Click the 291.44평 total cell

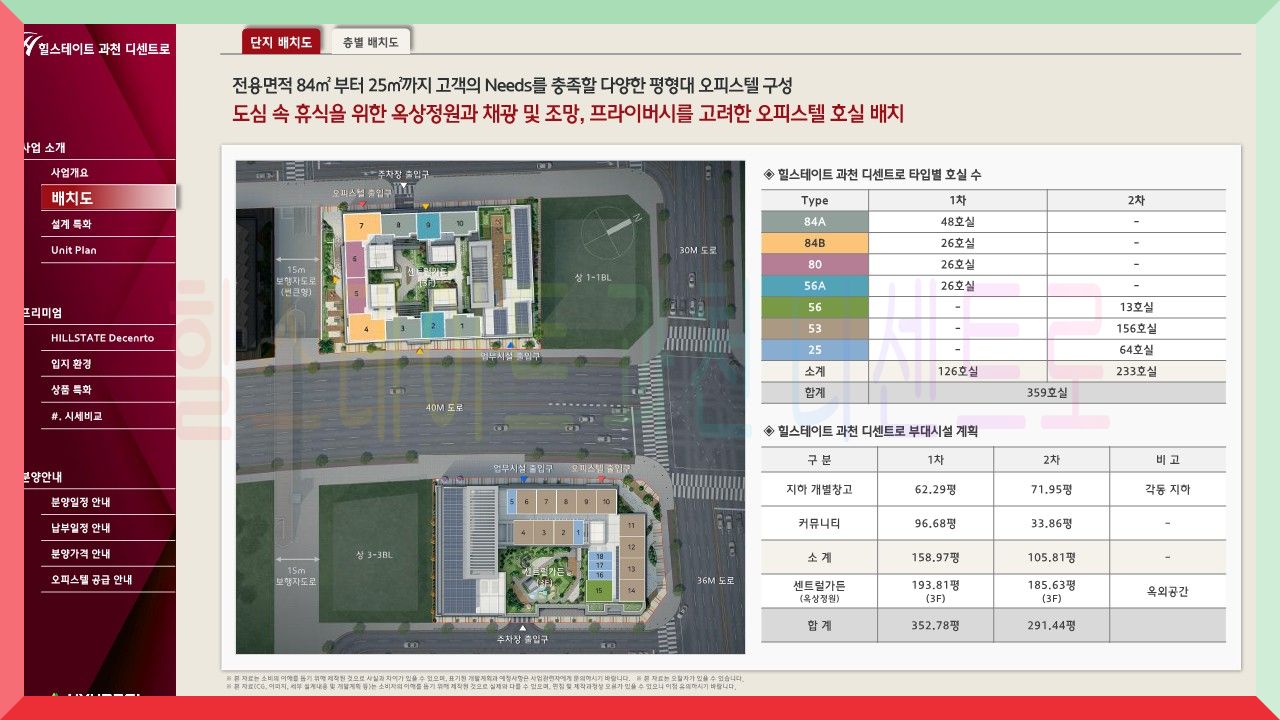pyautogui.click(x=1051, y=625)
